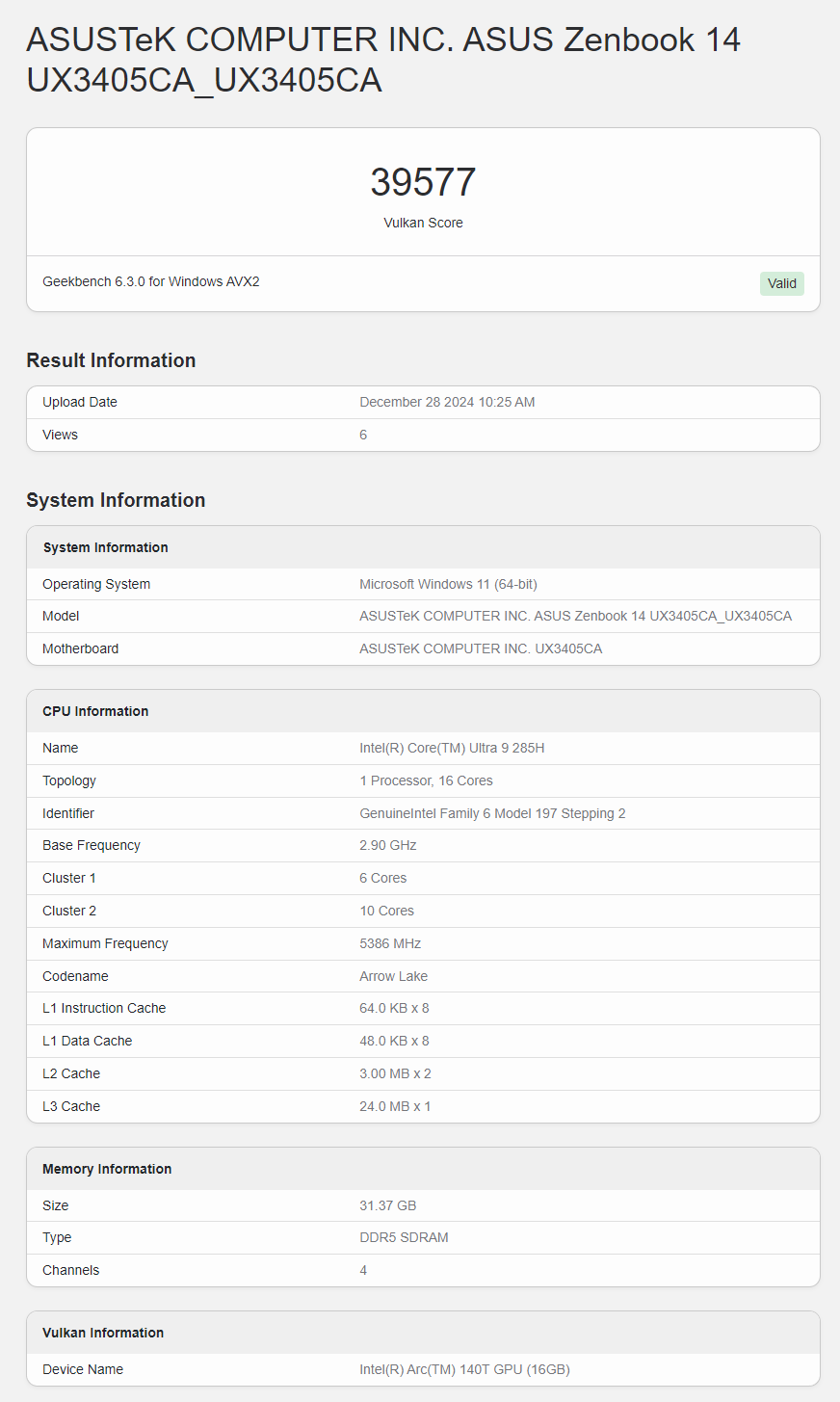
Task: Click the Upload Date value December 28 2024
Action: (x=447, y=402)
